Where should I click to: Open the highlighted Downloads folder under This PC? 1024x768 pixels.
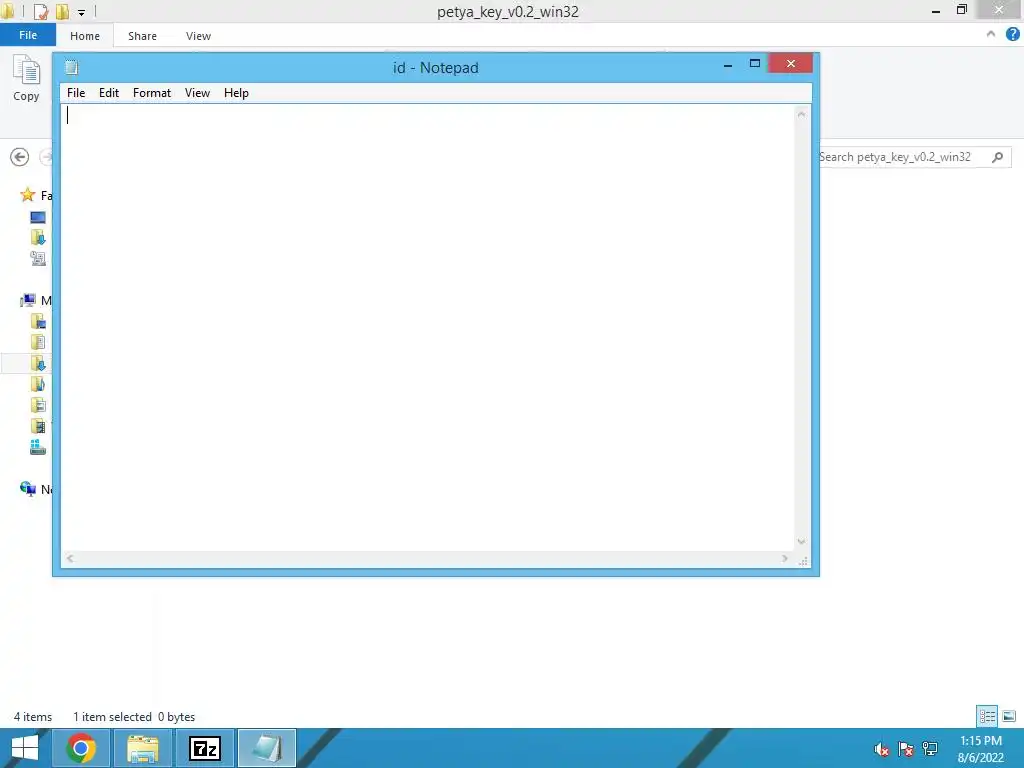coord(38,363)
